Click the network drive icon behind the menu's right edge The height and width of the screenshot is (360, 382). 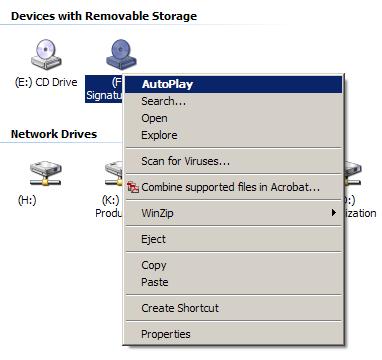tap(353, 174)
